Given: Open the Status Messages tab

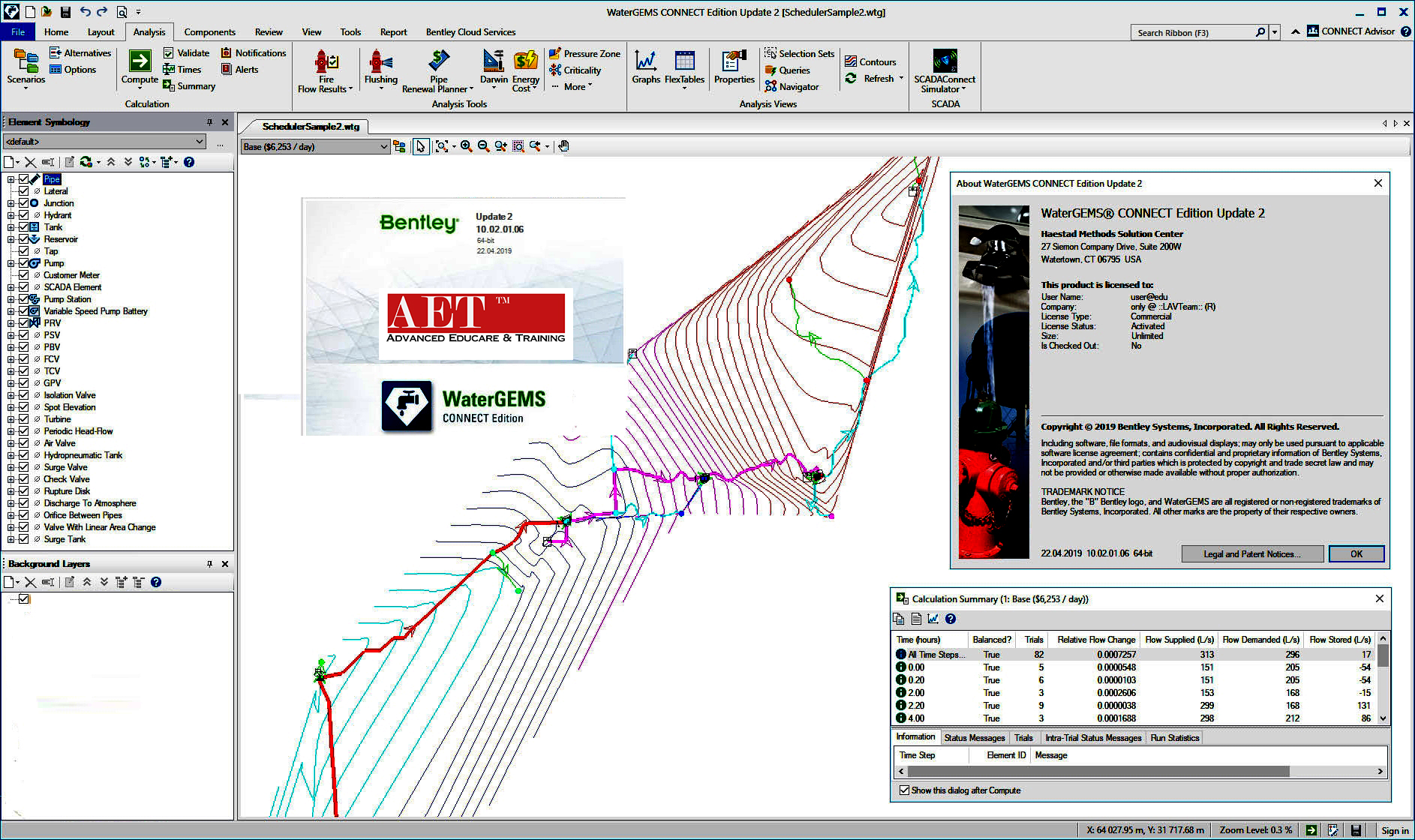Looking at the screenshot, I should (974, 738).
